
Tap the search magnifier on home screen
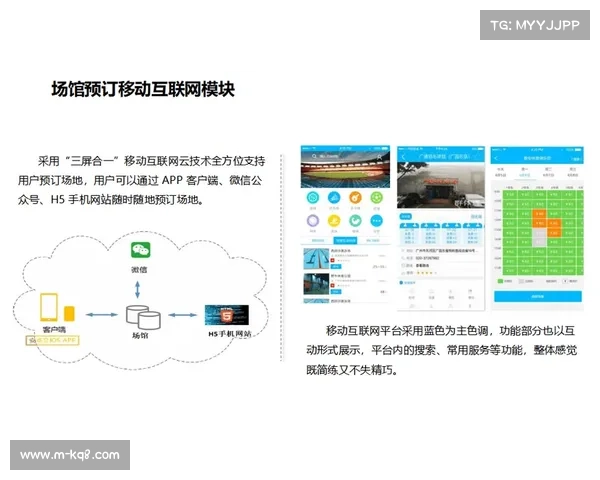pyautogui.click(x=314, y=156)
